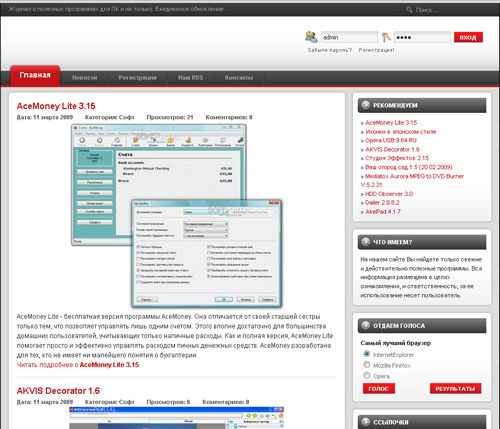Click the Регистрация! link under login form
The image size is (500, 429).
(x=376, y=50)
